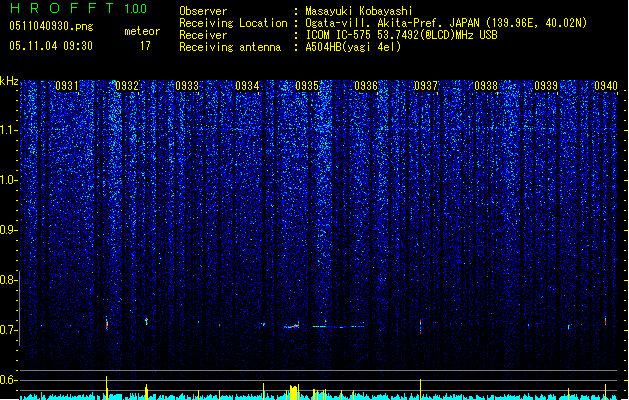The width and height of the screenshot is (629, 400).
Task: Click the 0938 time marker
Action: 486,86
